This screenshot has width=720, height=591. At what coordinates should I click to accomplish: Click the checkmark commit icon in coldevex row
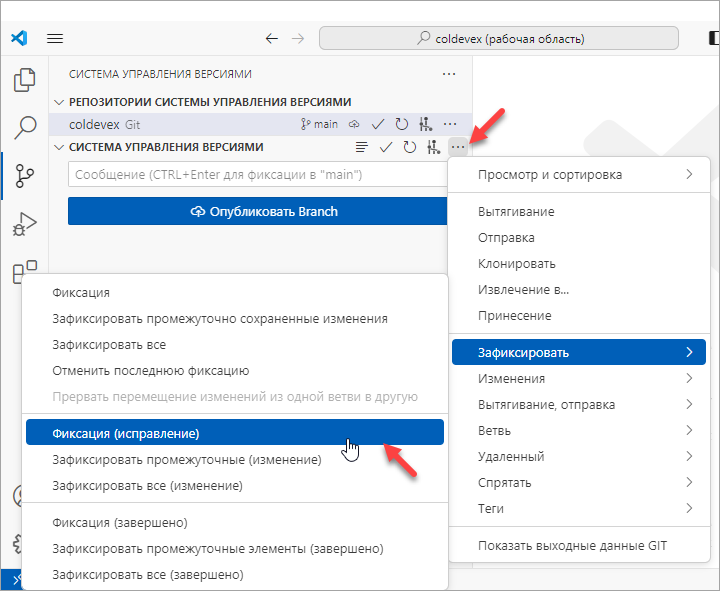(378, 125)
